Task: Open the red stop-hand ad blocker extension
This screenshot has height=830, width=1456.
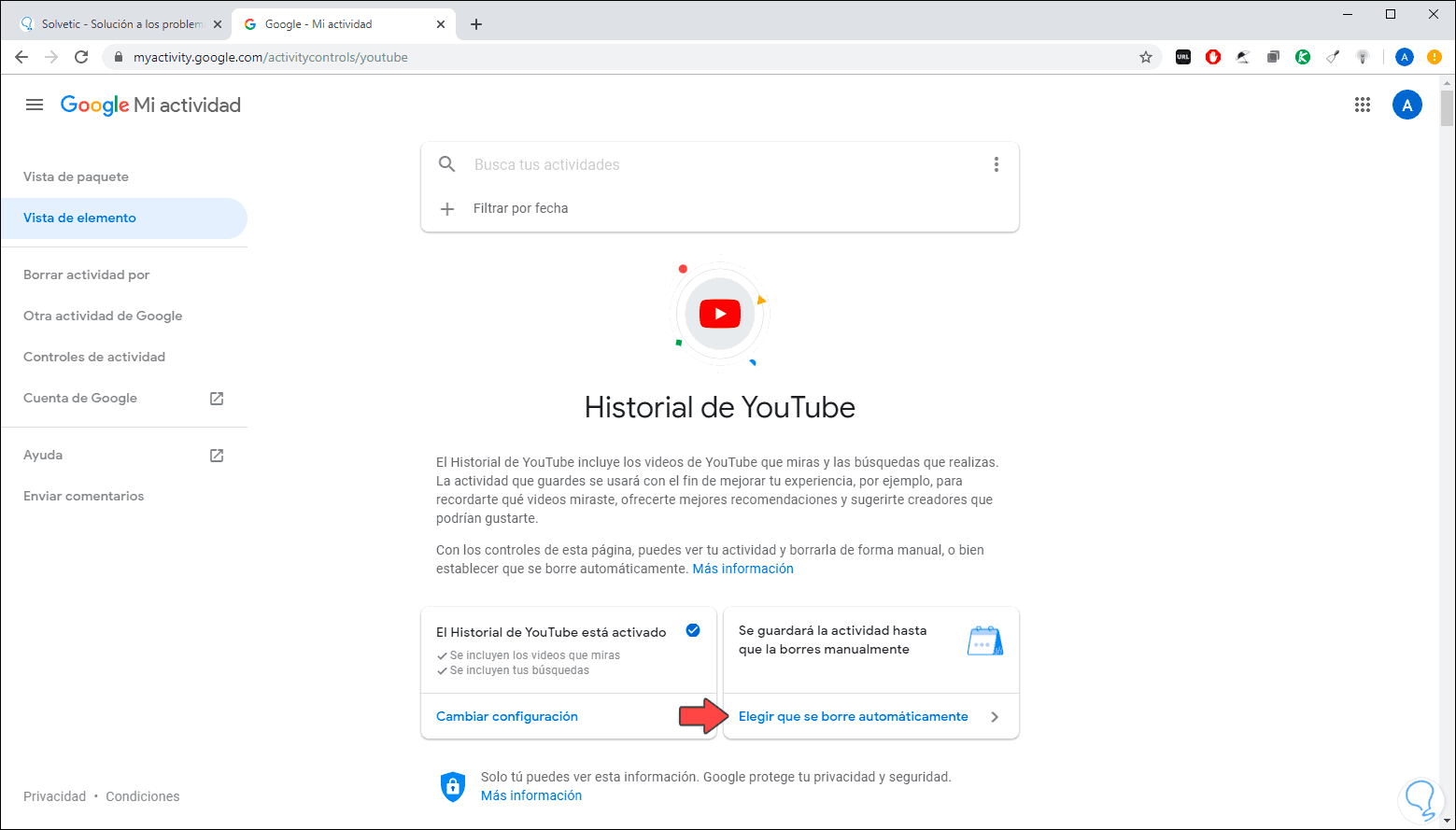Action: (x=1213, y=57)
